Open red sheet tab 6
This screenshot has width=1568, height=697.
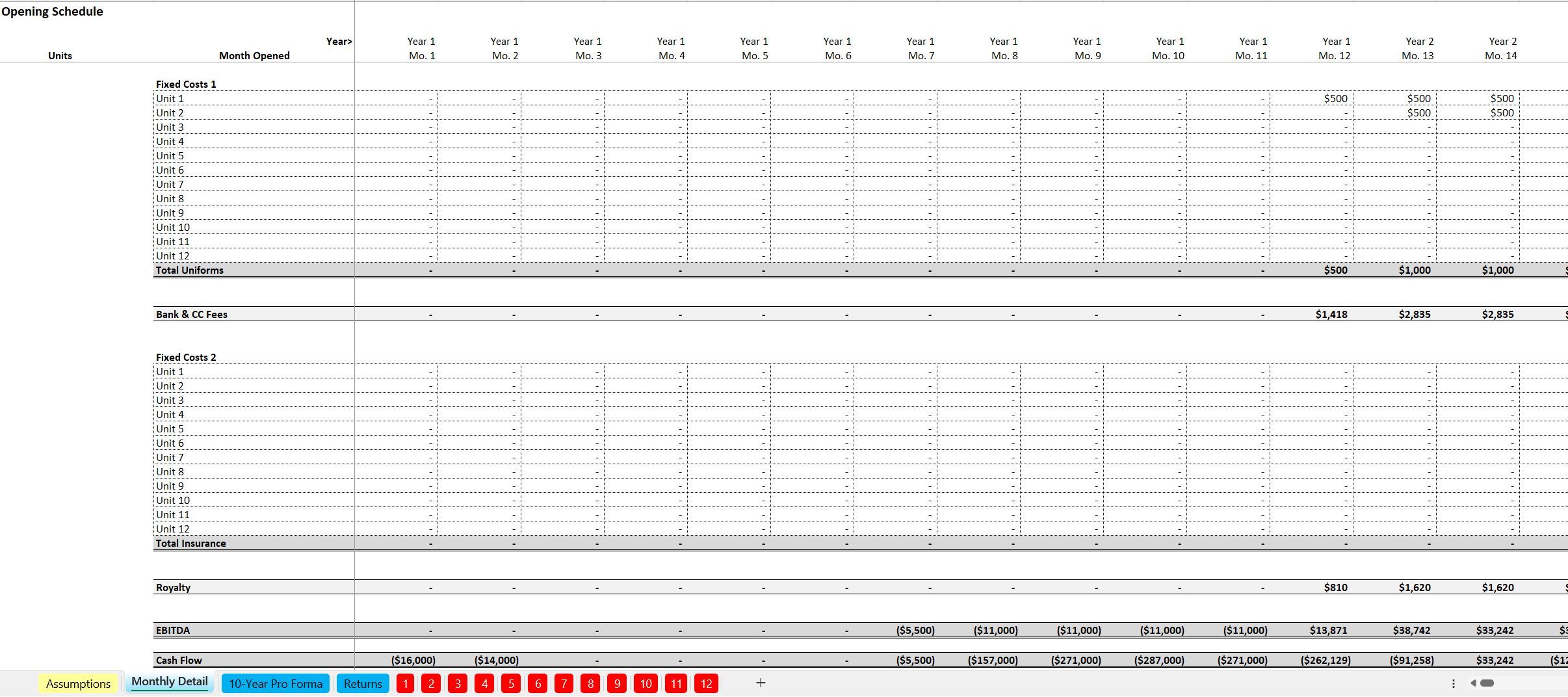538,683
